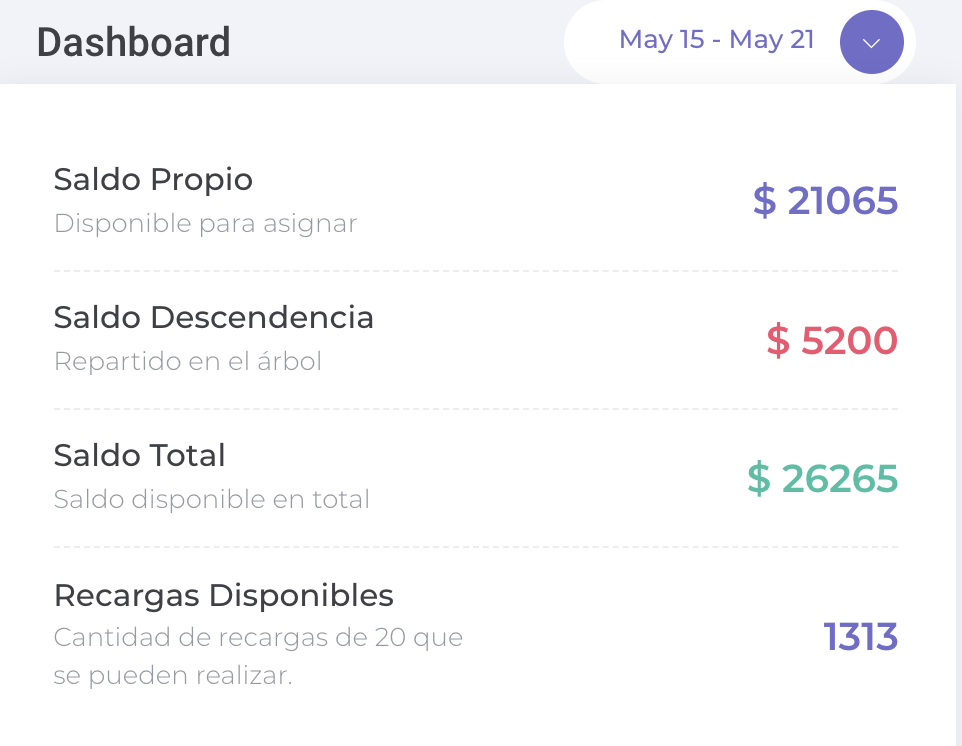The height and width of the screenshot is (746, 962).
Task: Click the Disponible para asignar subtitle
Action: (206, 223)
